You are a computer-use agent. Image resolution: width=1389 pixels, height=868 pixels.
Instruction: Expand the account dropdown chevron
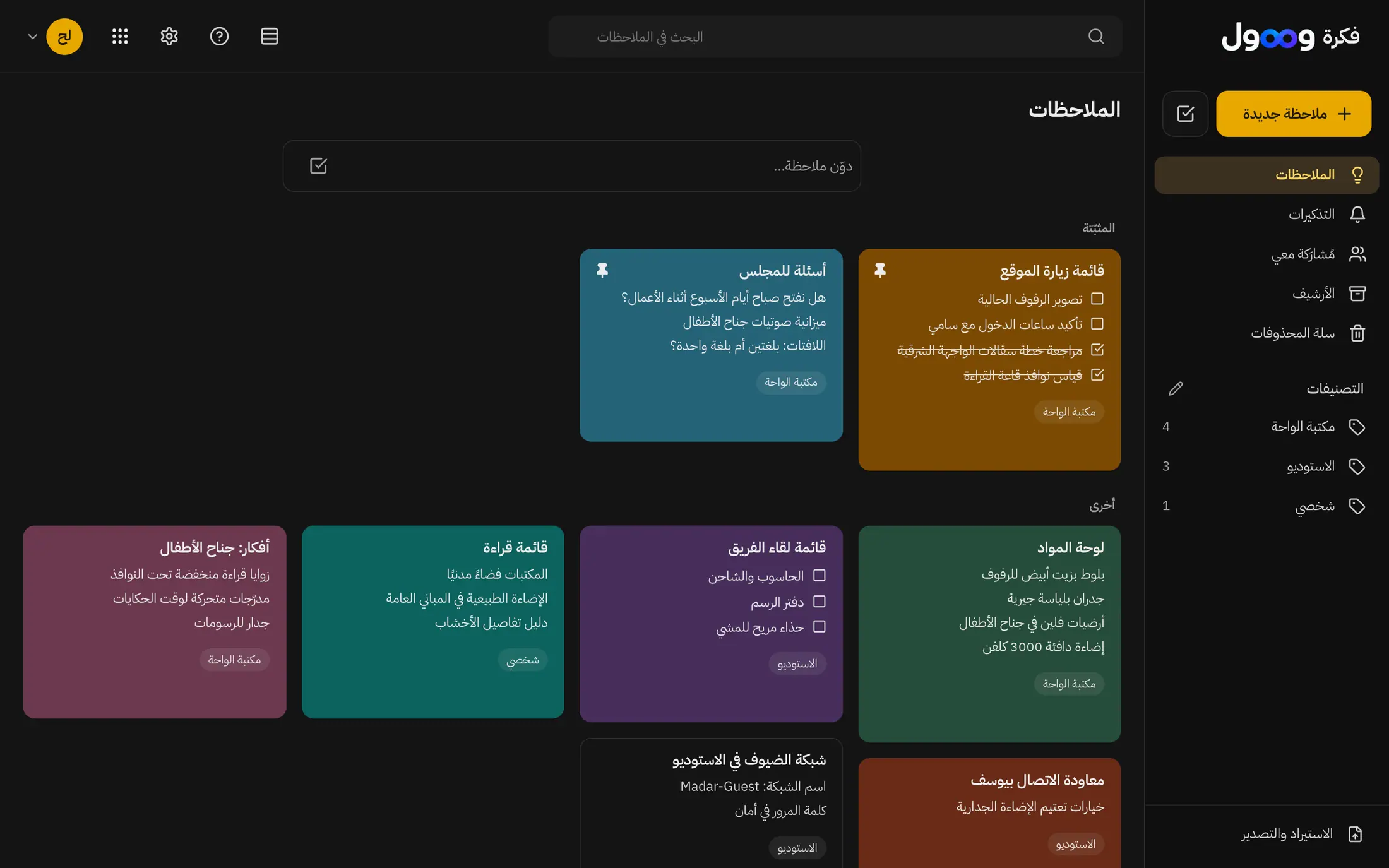pyautogui.click(x=33, y=37)
